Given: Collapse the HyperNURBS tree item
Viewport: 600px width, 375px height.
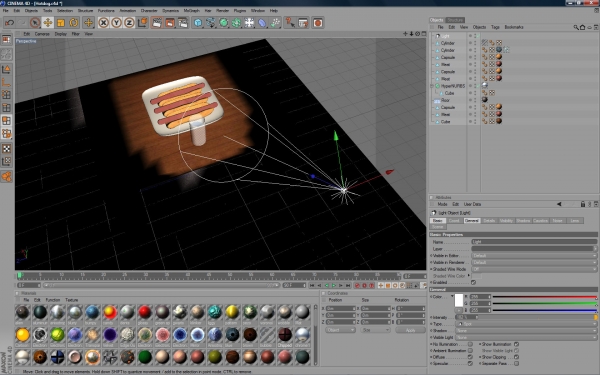Looking at the screenshot, I should (x=432, y=86).
